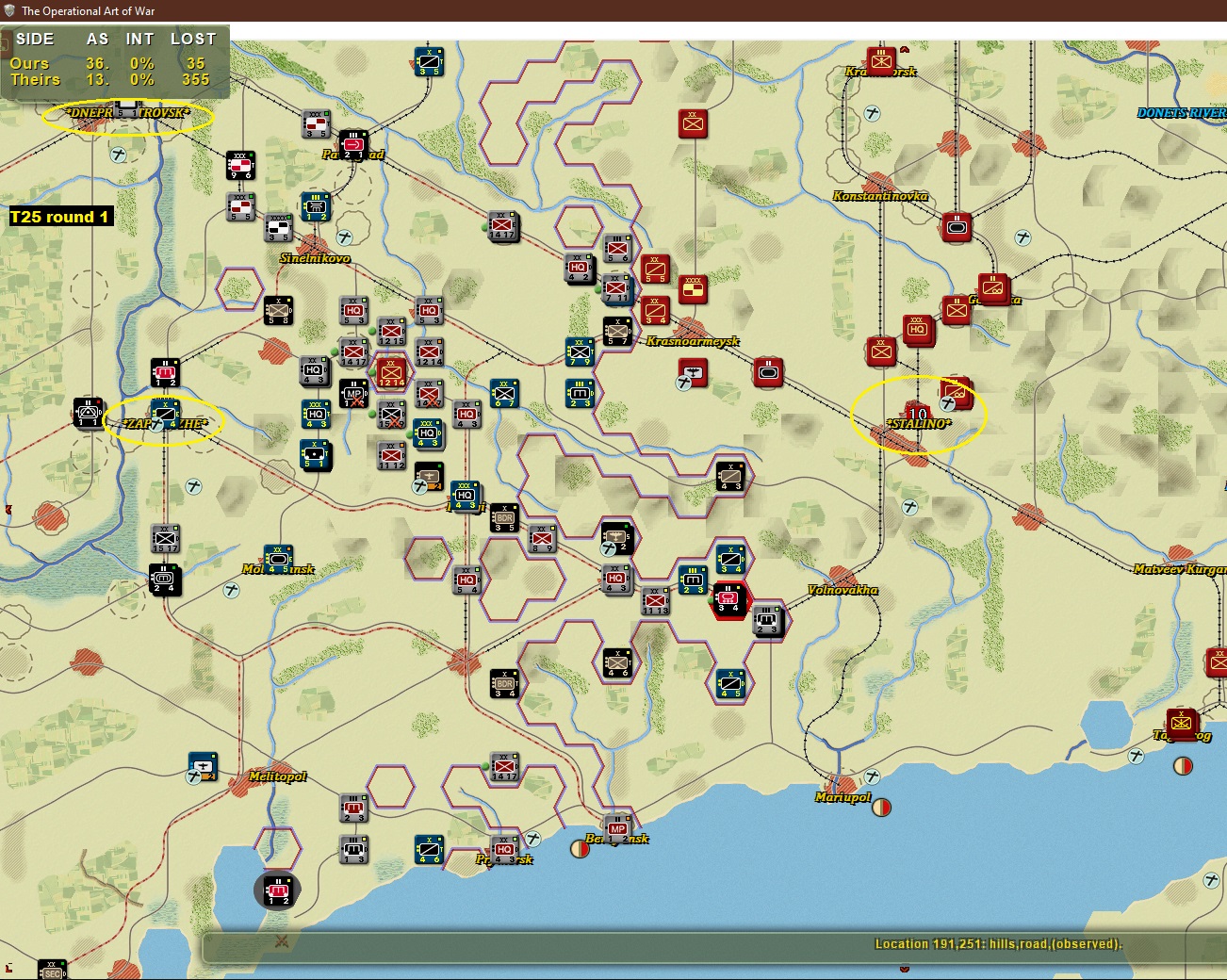Select the SEC unit counter

click(52, 972)
